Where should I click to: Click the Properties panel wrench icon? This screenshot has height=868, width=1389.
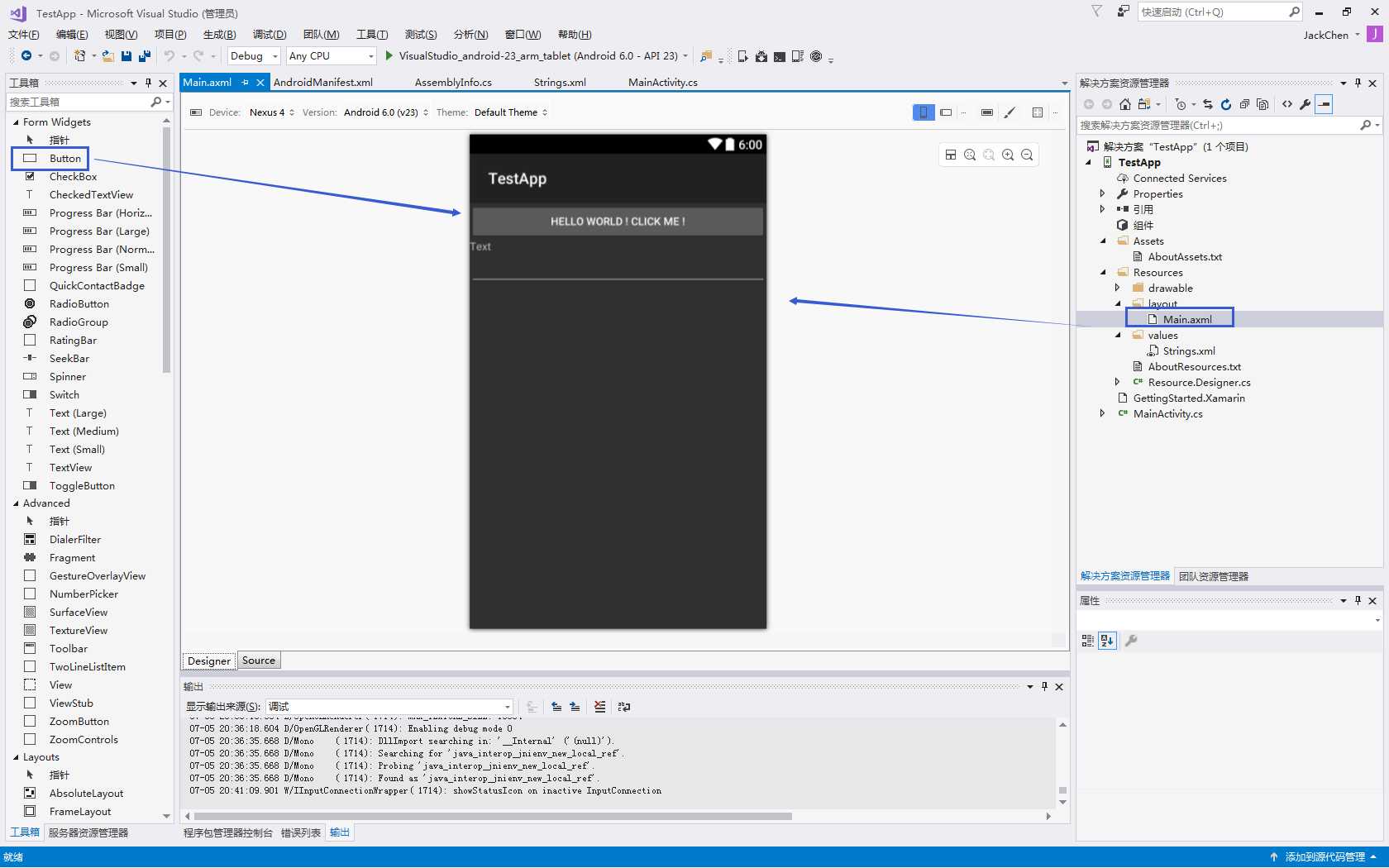click(x=1131, y=641)
